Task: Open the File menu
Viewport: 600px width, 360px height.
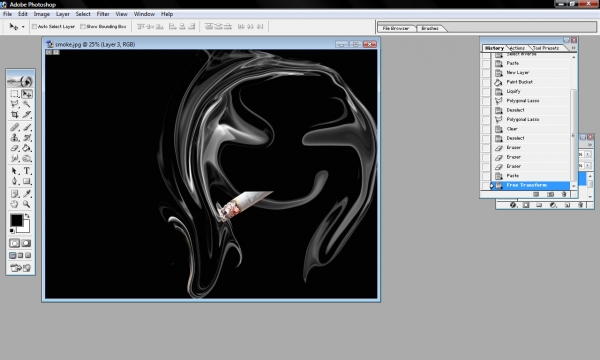Action: coord(7,14)
